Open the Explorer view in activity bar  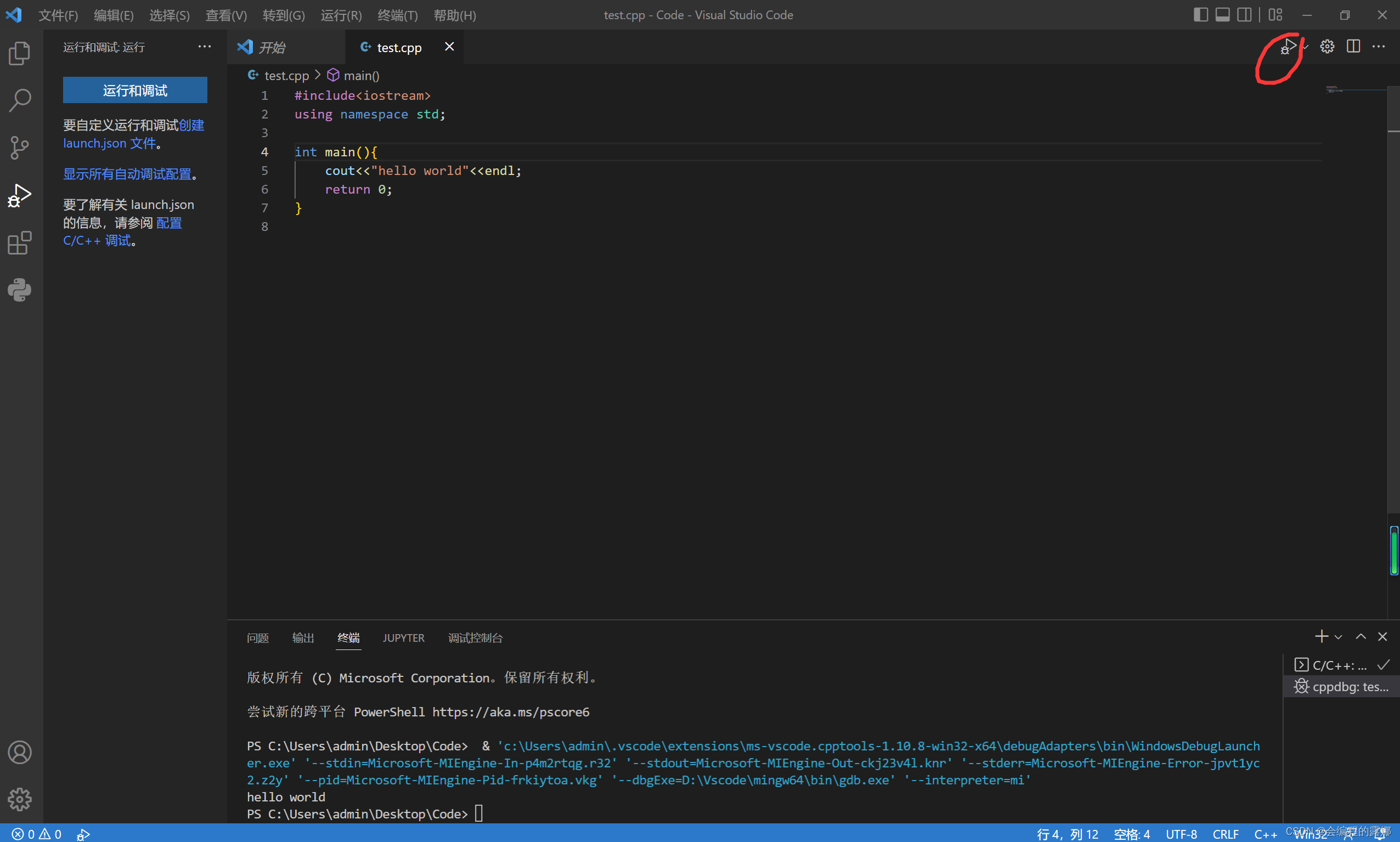click(20, 53)
